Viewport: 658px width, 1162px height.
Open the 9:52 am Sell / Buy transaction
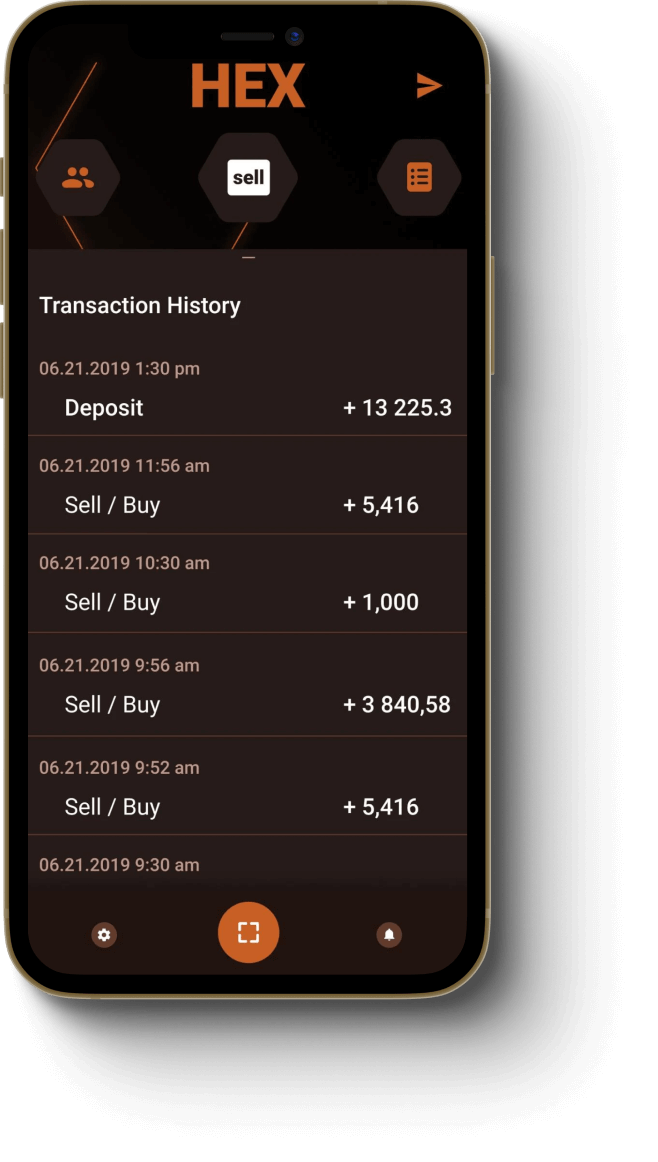click(x=247, y=786)
